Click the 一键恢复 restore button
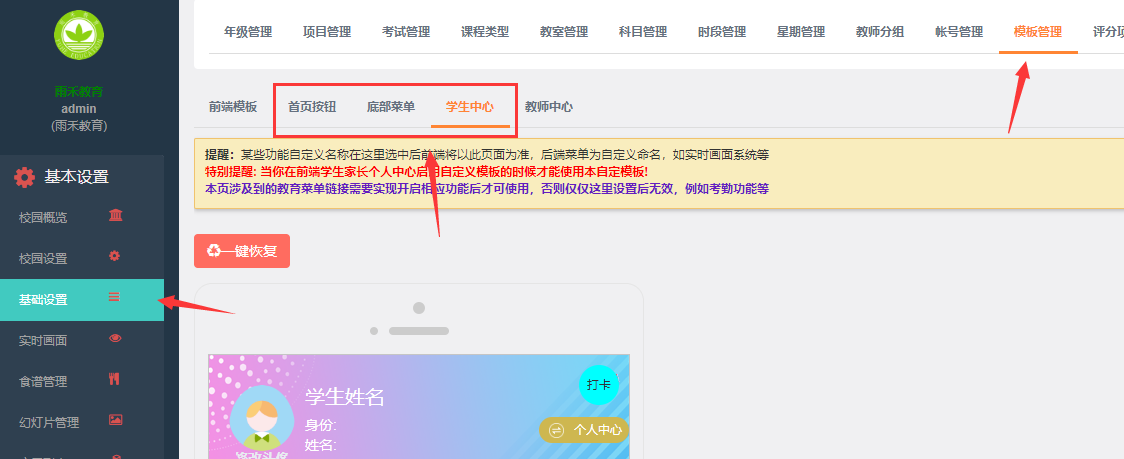 pyautogui.click(x=242, y=251)
